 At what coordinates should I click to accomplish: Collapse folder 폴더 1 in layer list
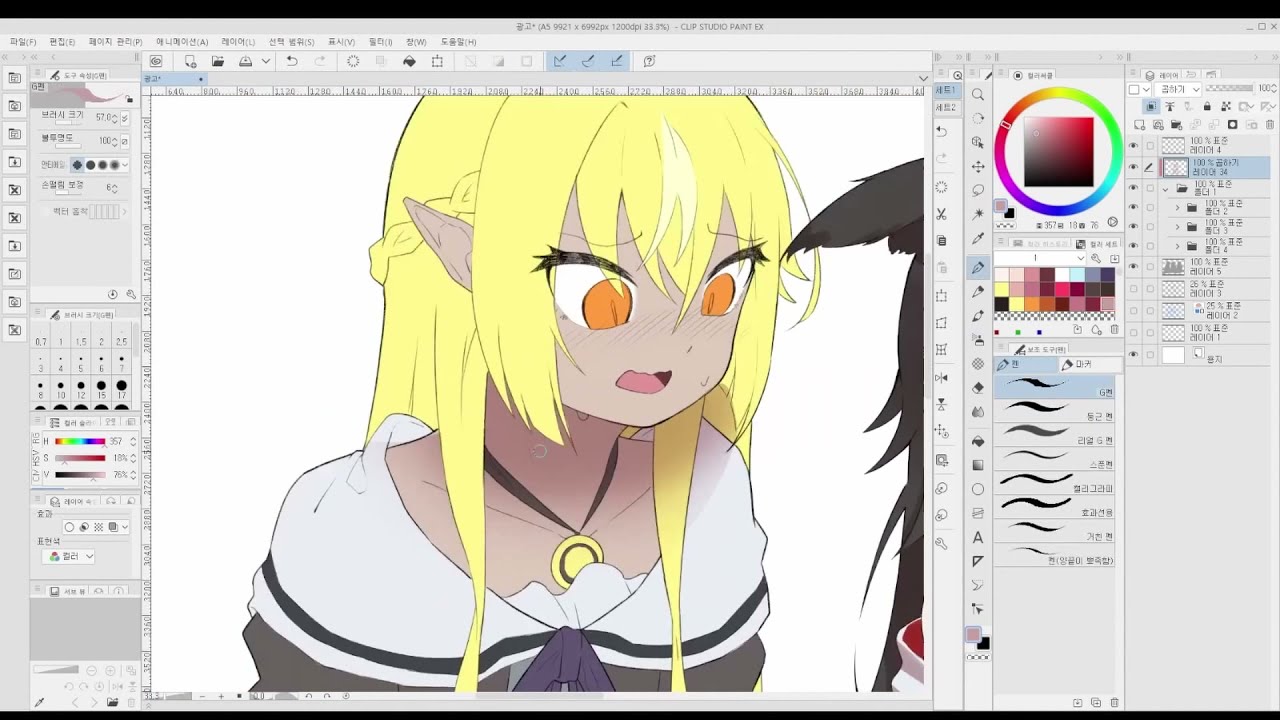(x=1166, y=188)
